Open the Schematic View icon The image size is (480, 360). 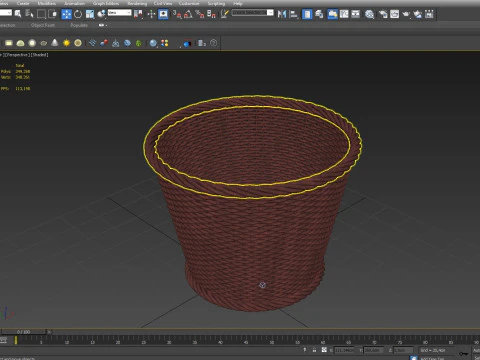356,14
